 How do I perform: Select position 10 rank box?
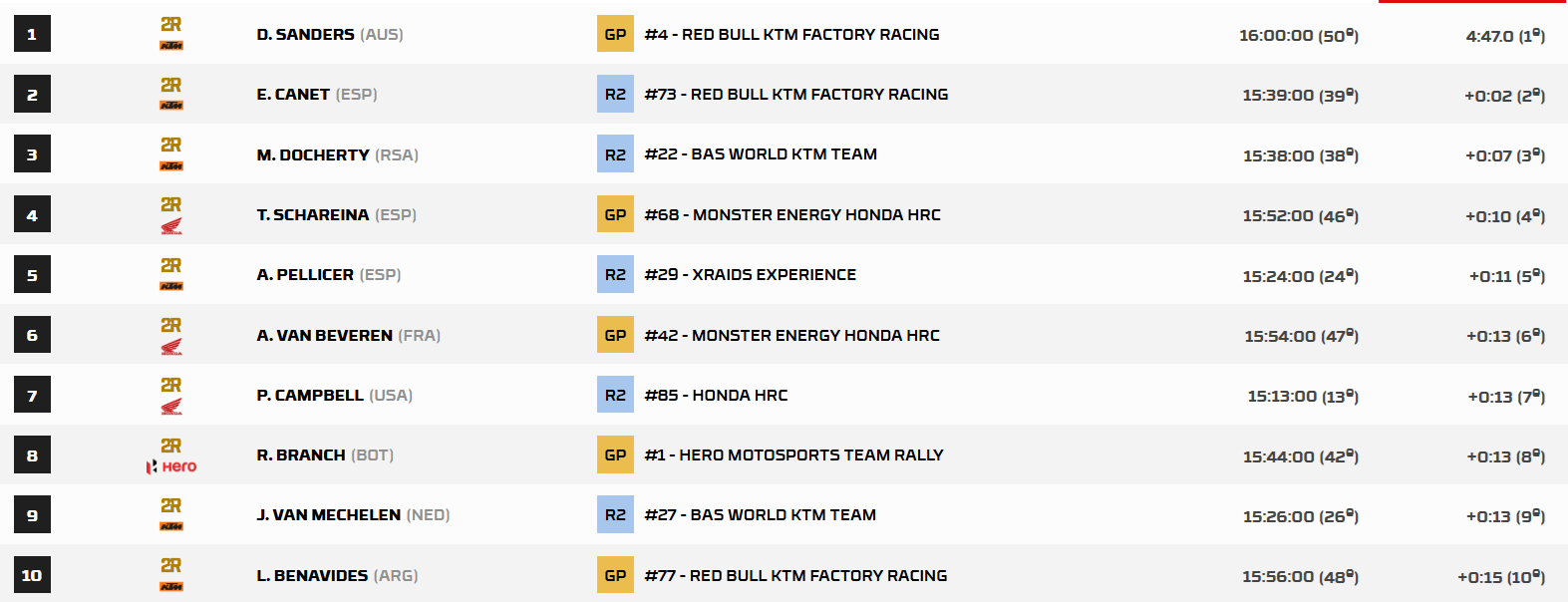tap(32, 575)
